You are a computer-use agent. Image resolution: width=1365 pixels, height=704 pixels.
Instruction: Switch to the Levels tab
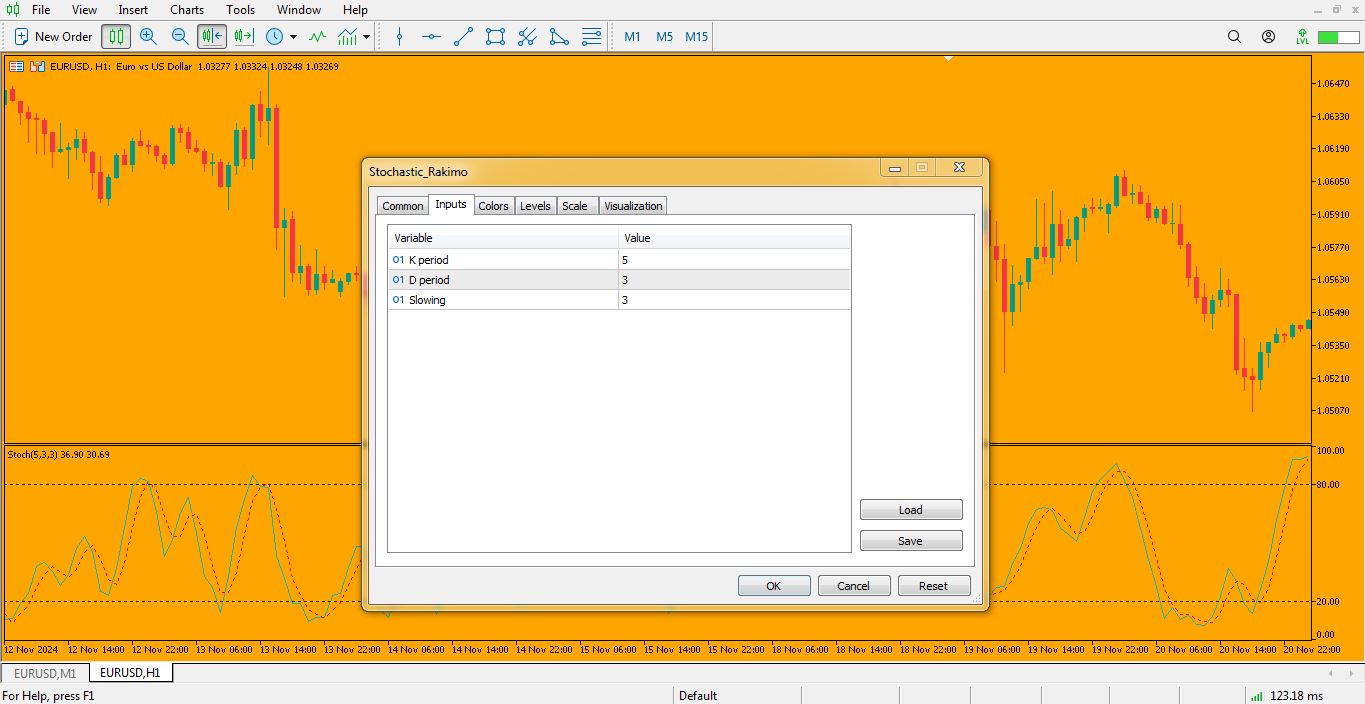pyautogui.click(x=535, y=206)
